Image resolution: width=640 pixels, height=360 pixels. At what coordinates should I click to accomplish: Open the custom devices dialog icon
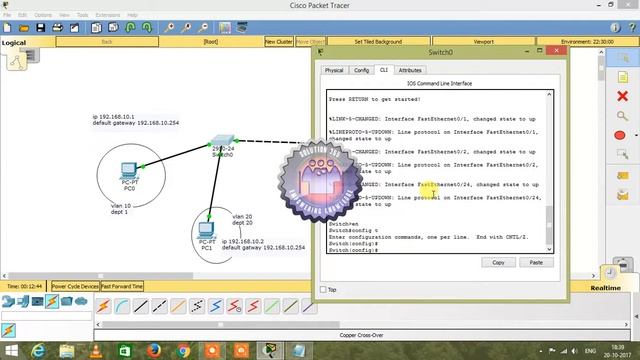(x=242, y=28)
